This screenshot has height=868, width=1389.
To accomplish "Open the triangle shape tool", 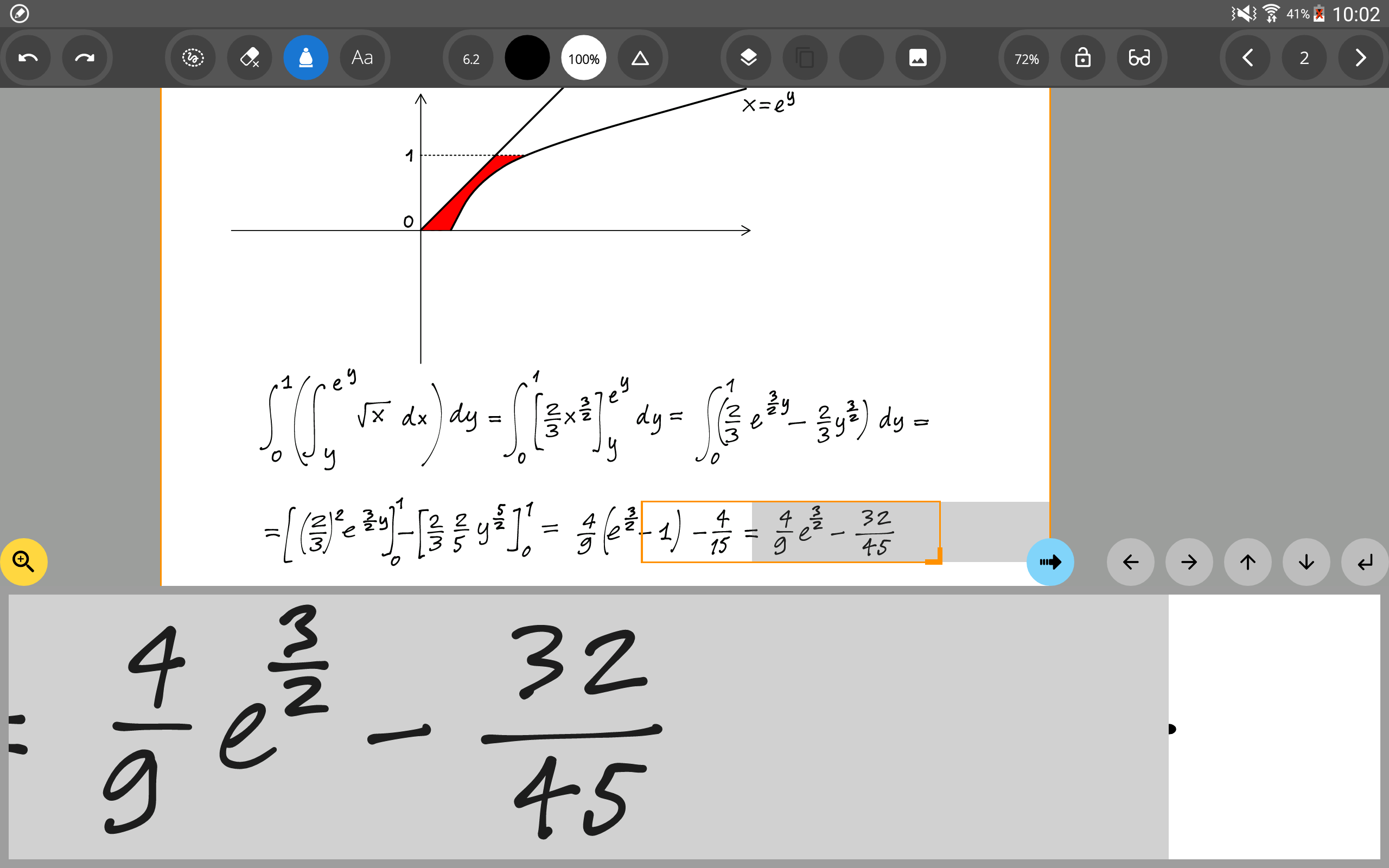I will click(640, 58).
